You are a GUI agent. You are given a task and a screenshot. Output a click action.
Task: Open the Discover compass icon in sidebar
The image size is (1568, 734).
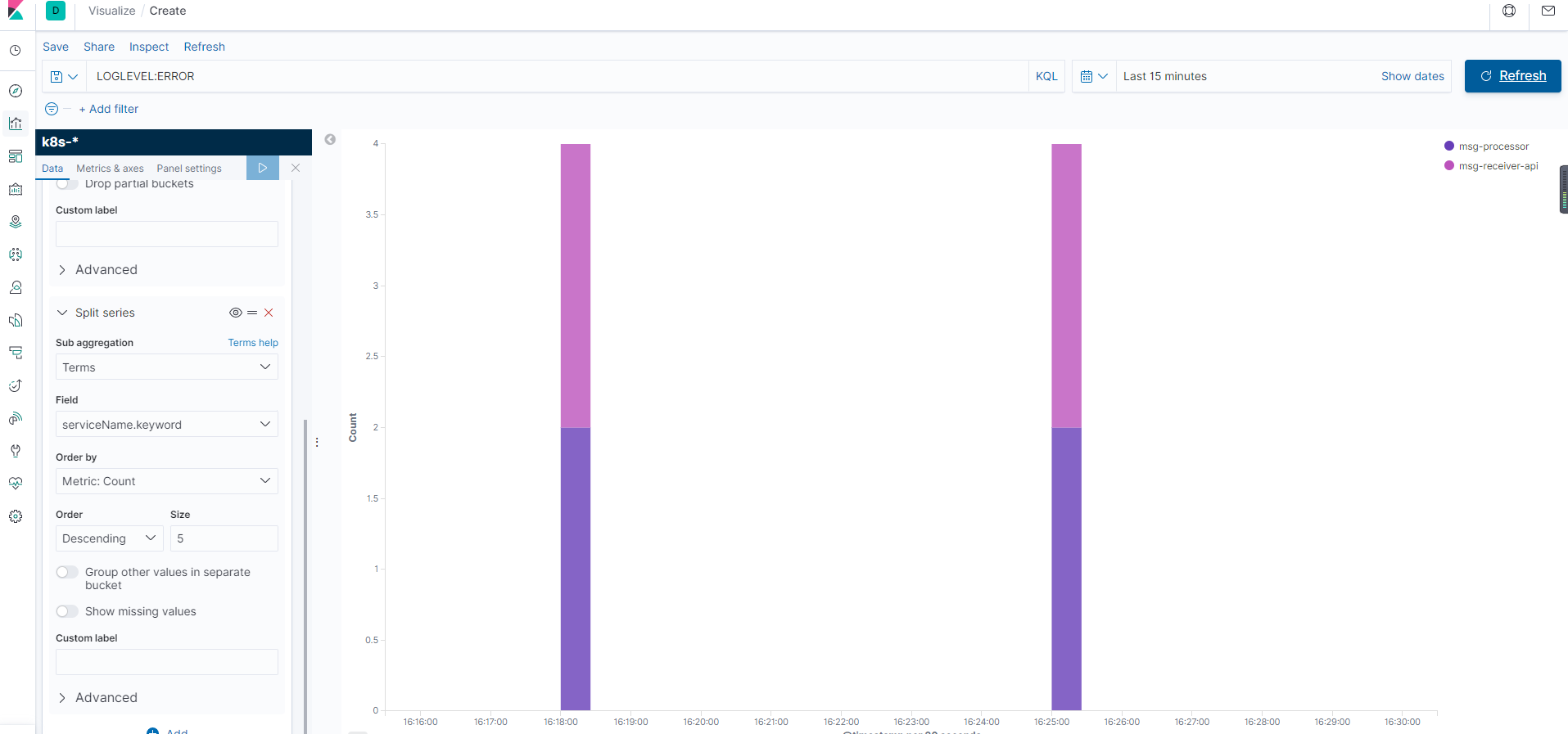(16, 91)
